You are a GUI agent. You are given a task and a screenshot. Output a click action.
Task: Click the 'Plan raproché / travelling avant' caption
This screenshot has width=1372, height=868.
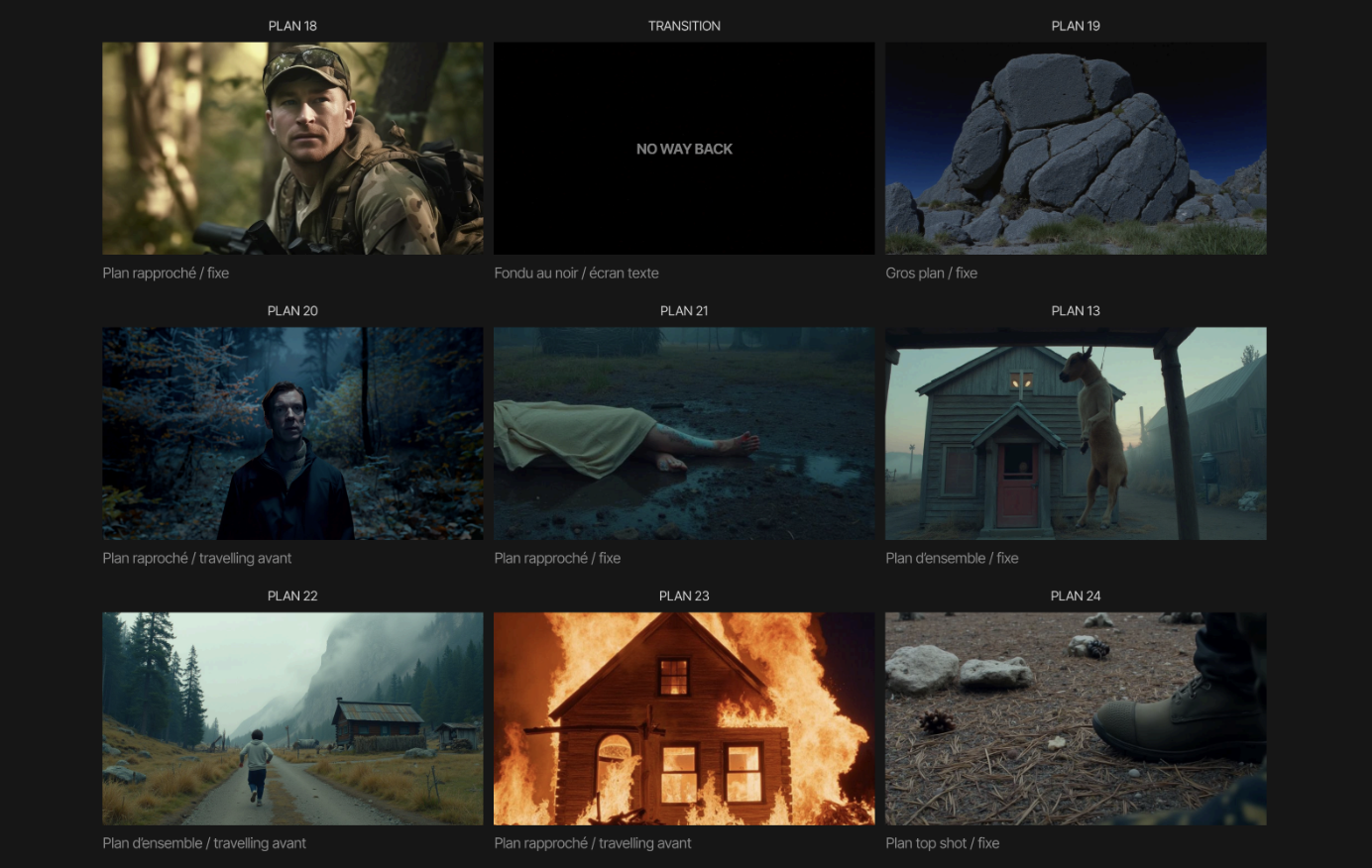(196, 559)
